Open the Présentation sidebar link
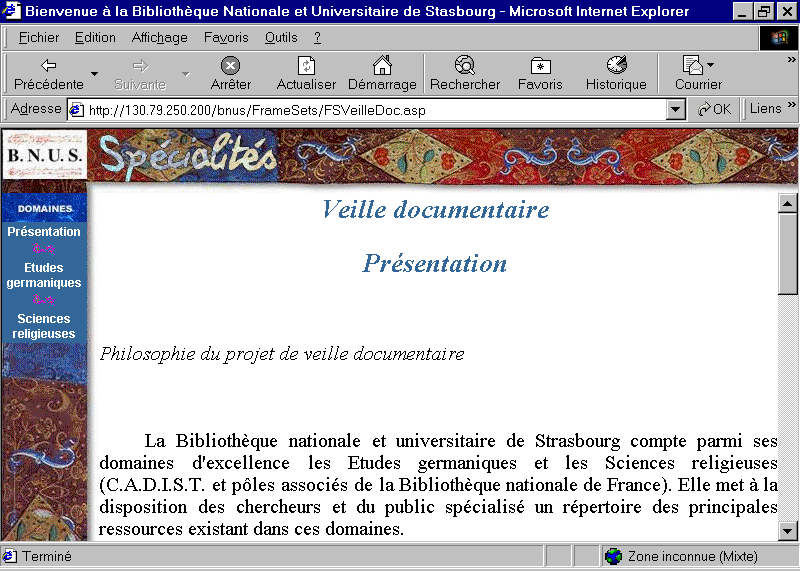This screenshot has width=800, height=571. point(44,231)
